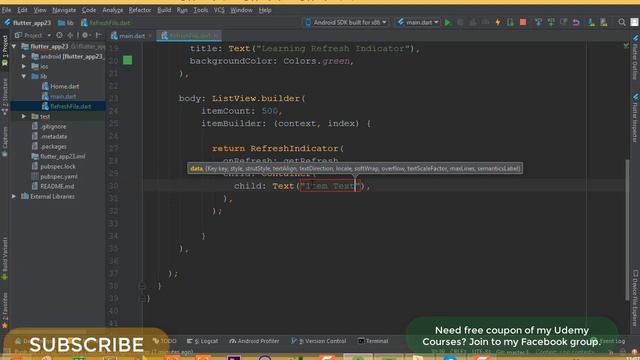Expand the test folder in tree
The image size is (640, 360).
[24, 116]
